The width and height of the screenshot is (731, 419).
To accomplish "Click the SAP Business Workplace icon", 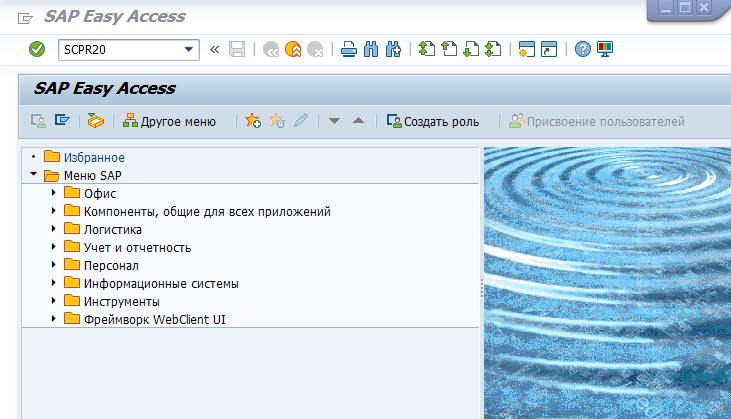I will click(x=96, y=121).
